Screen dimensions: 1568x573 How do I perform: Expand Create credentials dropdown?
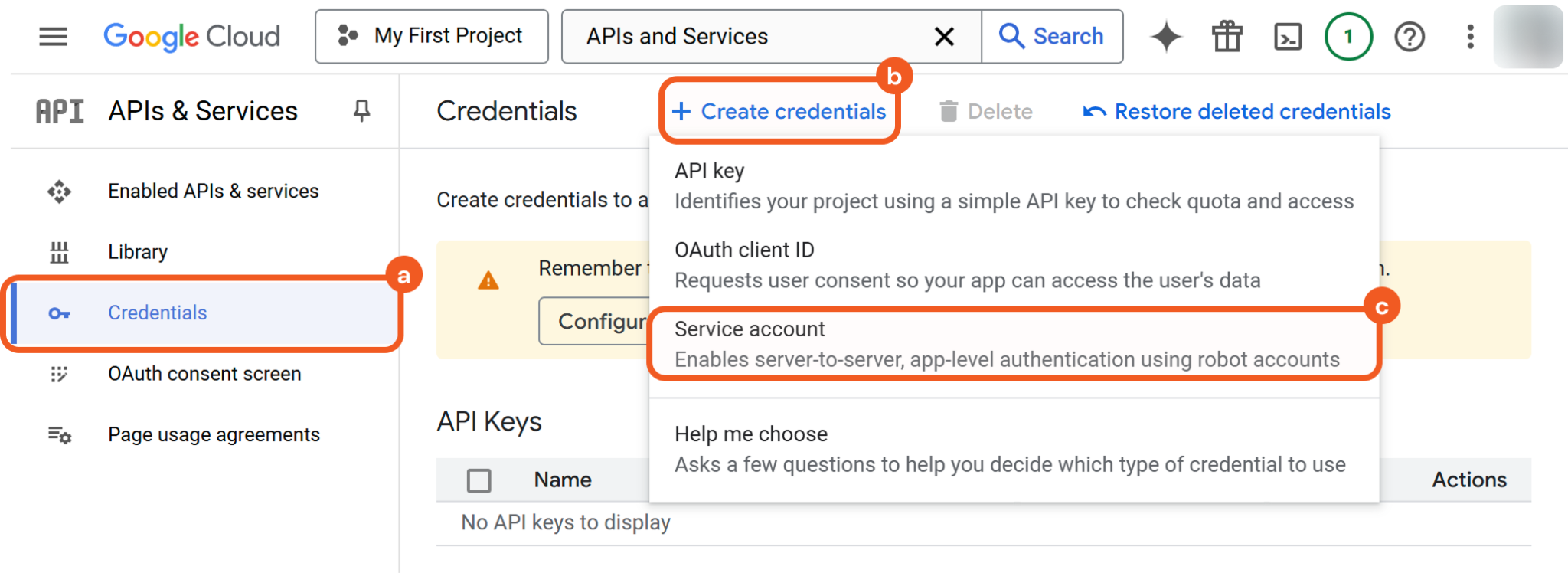point(779,112)
